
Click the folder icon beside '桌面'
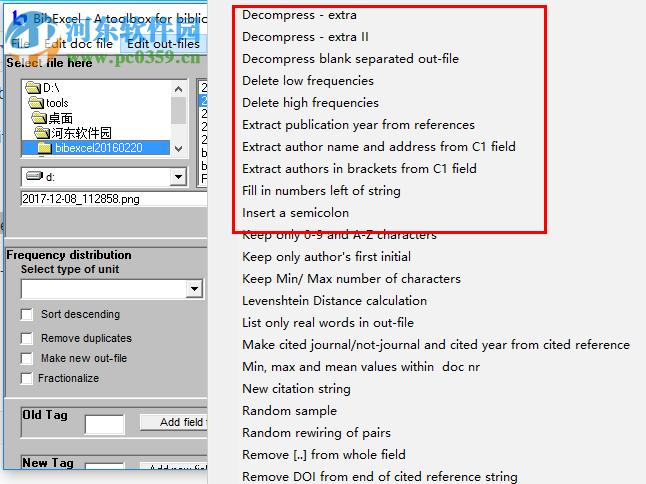pyautogui.click(x=40, y=118)
